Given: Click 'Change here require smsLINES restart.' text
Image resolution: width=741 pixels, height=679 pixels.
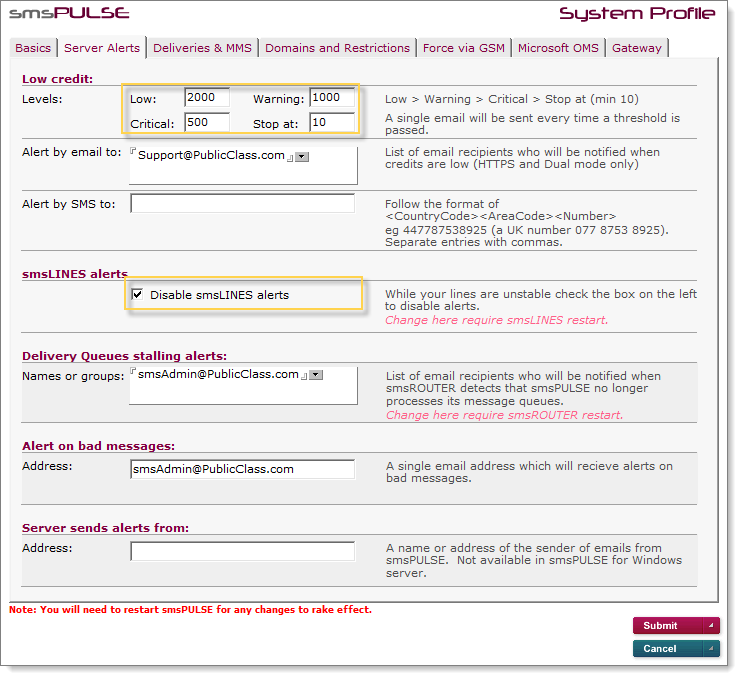Looking at the screenshot, I should (496, 320).
